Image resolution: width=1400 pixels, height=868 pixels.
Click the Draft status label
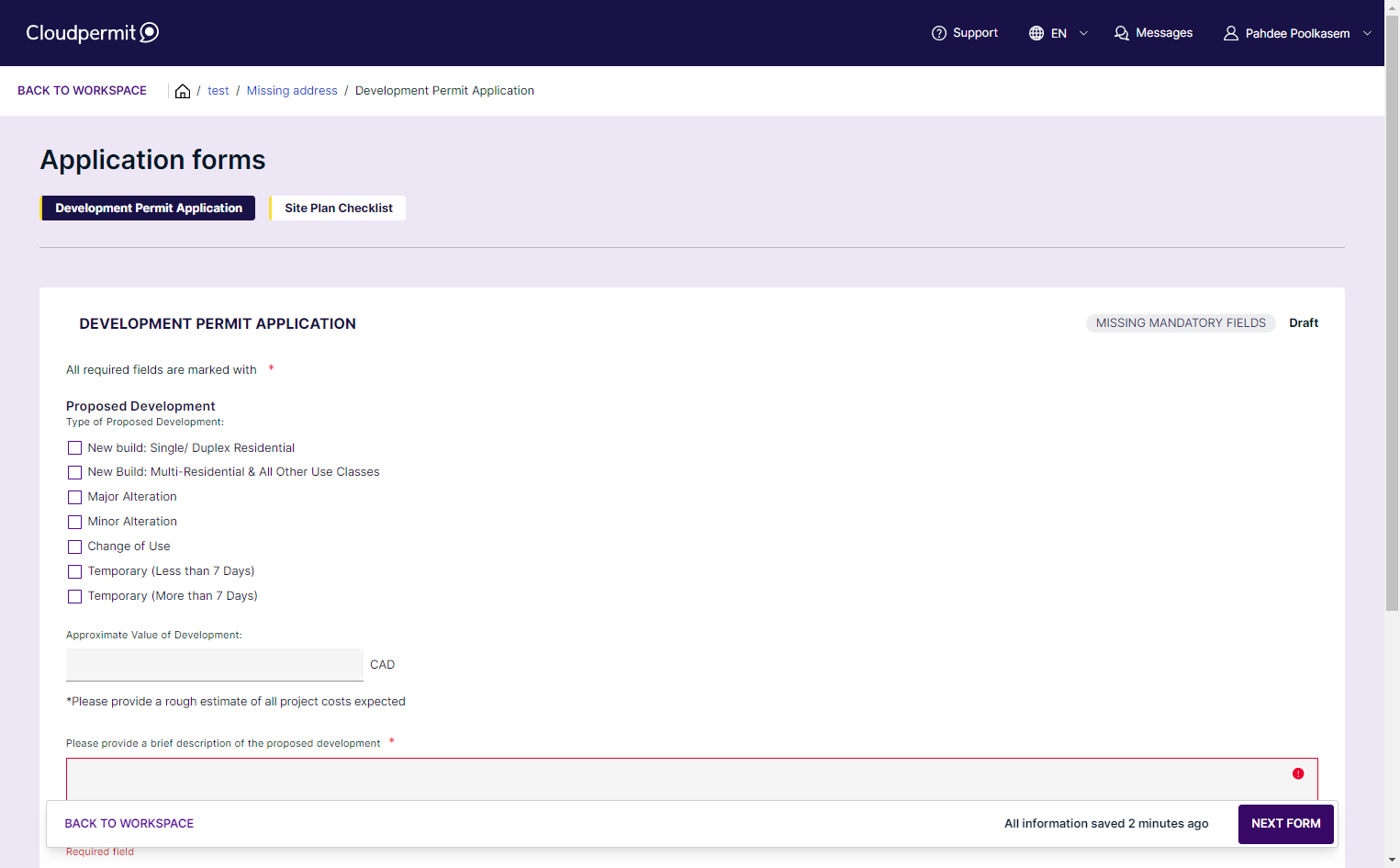point(1304,323)
